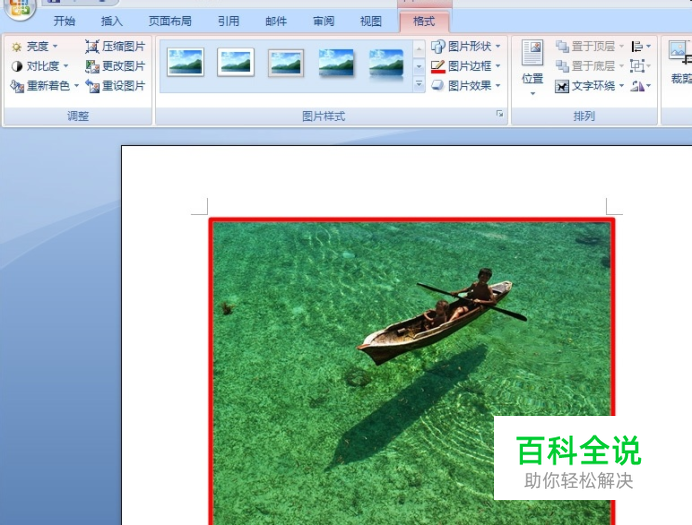Switch to the Mailings (邮件) tab
This screenshot has height=525, width=692.
(x=276, y=21)
